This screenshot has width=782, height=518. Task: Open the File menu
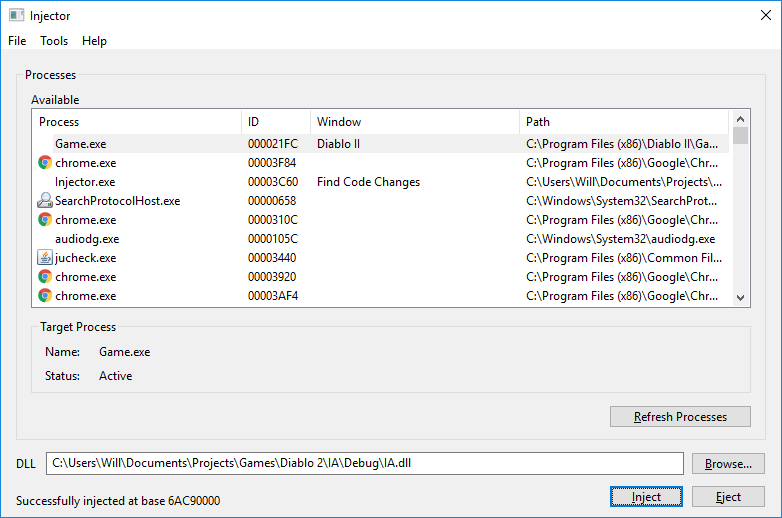pos(17,41)
